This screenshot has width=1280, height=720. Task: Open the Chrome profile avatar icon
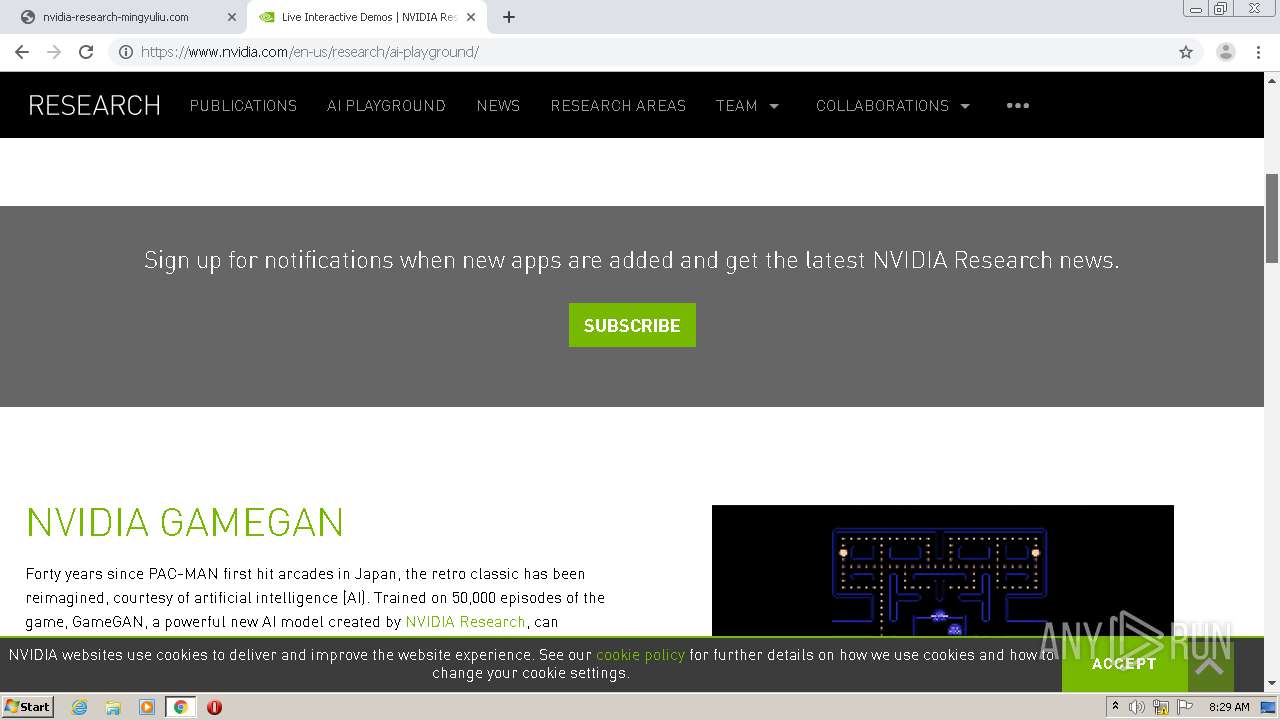click(x=1226, y=52)
